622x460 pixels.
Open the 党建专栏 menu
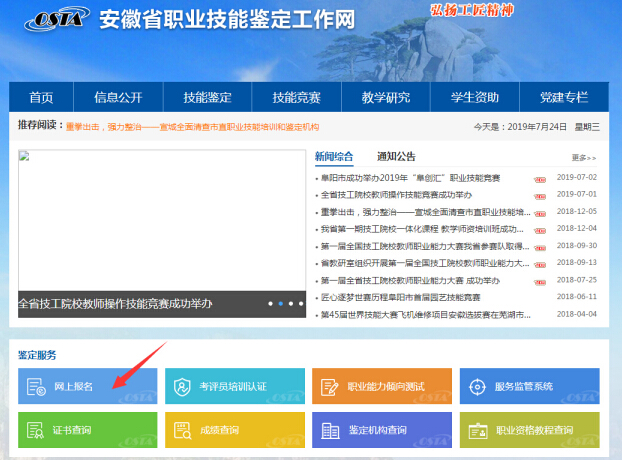click(564, 97)
